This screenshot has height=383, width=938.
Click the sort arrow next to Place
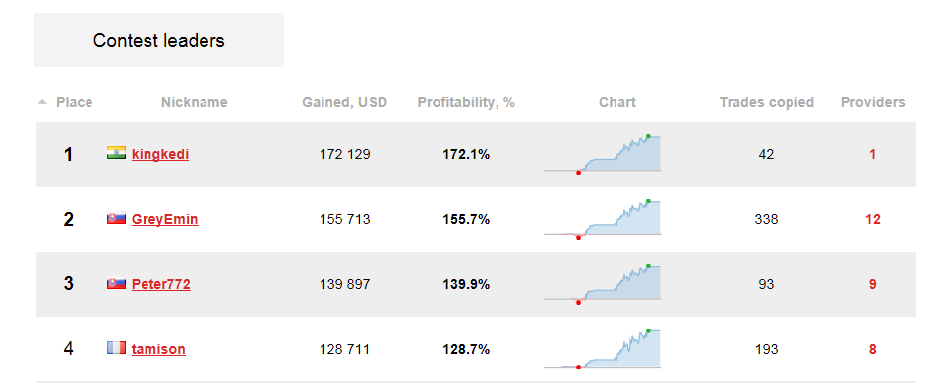pos(42,102)
